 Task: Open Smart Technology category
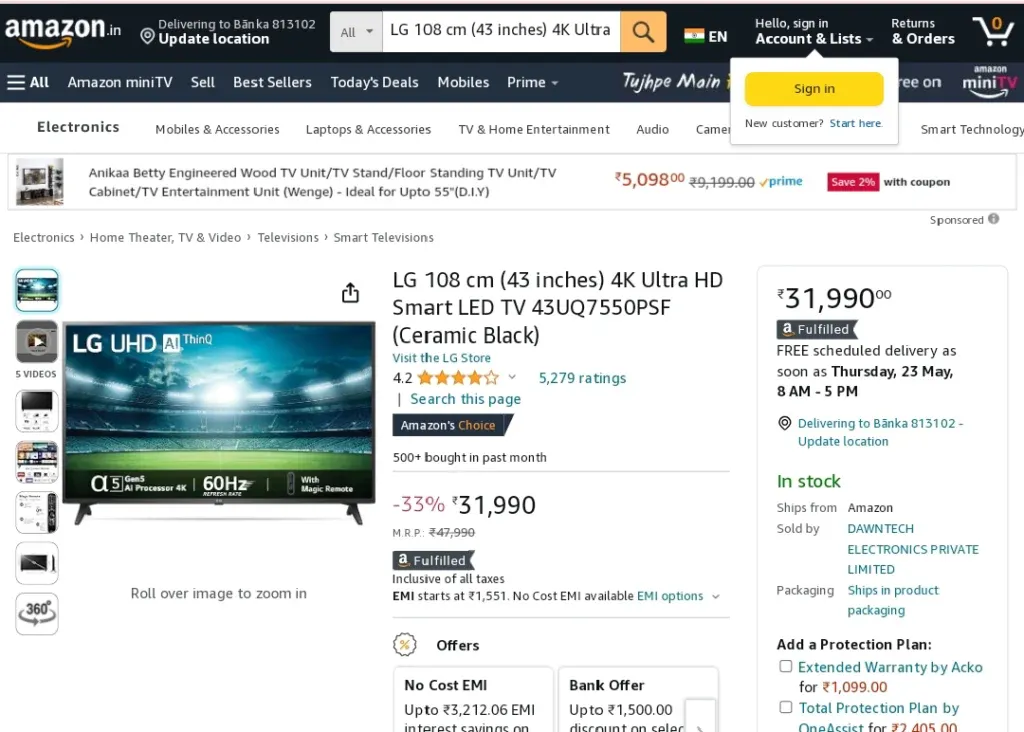972,129
